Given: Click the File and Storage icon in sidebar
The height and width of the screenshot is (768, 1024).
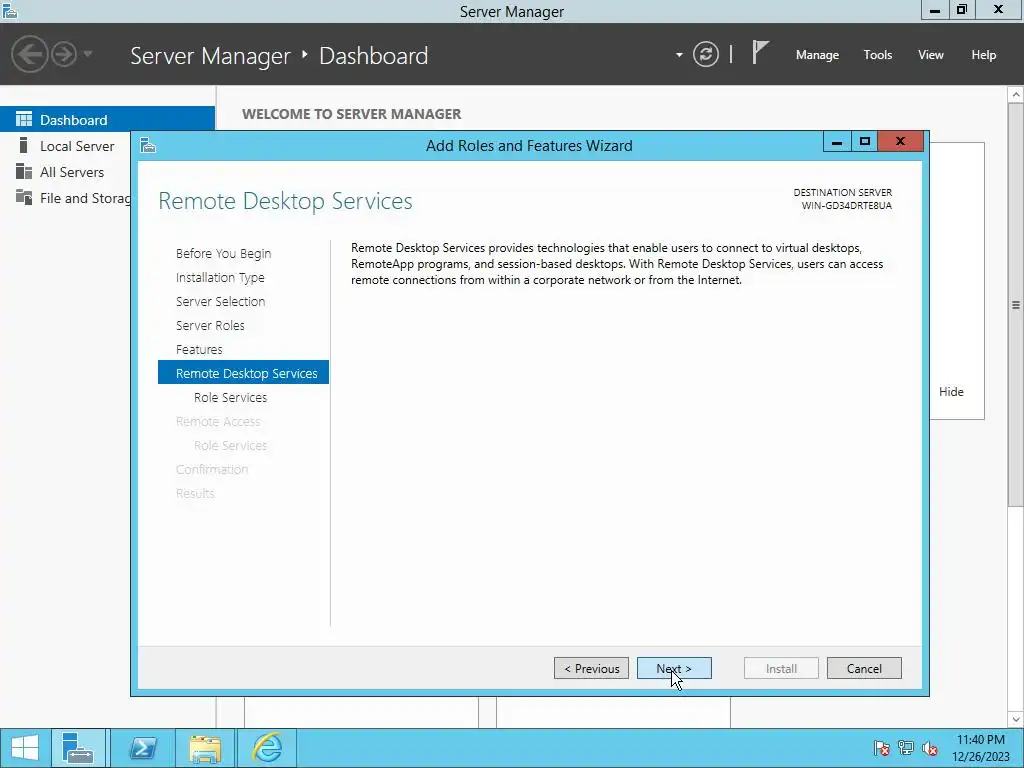Looking at the screenshot, I should (24, 197).
